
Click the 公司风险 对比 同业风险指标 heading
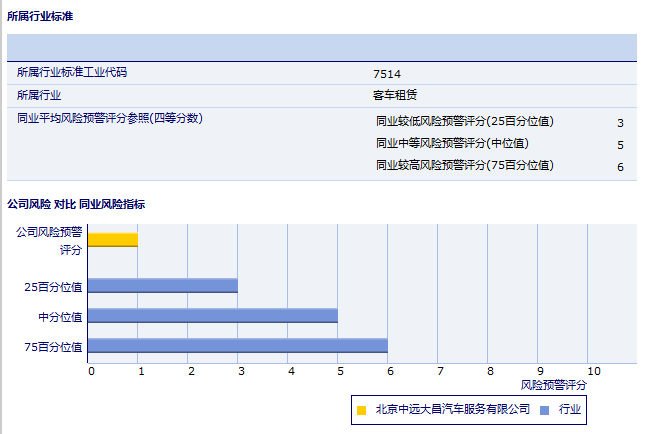76,204
